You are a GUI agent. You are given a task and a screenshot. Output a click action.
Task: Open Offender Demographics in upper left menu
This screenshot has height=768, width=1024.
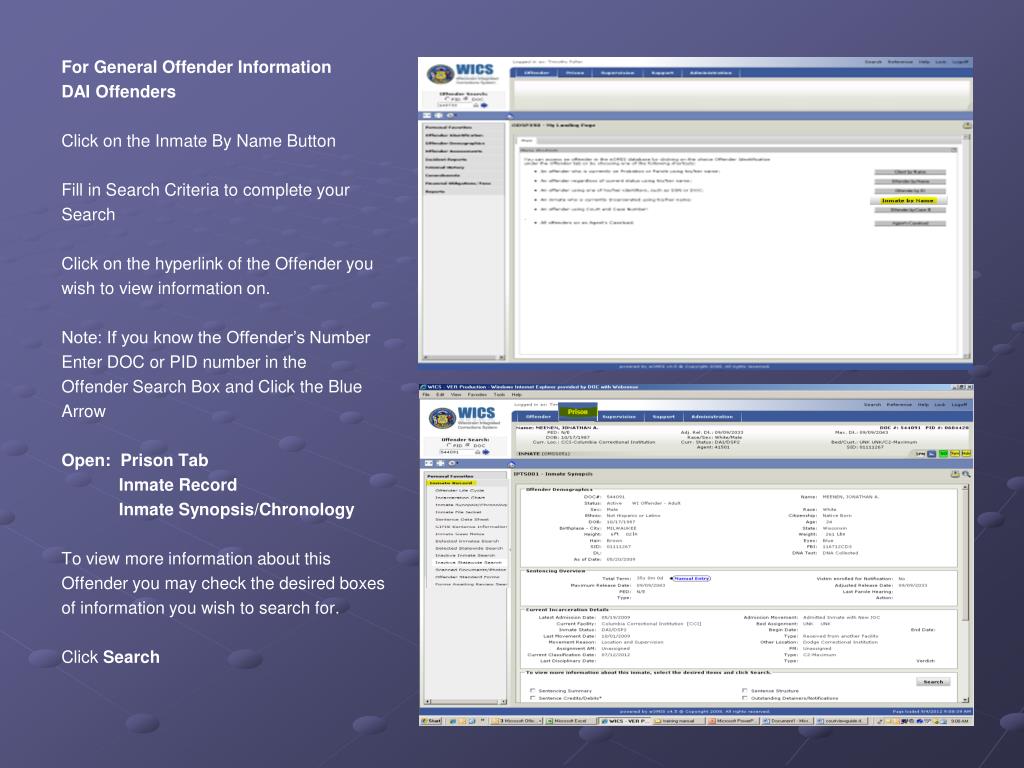(455, 143)
